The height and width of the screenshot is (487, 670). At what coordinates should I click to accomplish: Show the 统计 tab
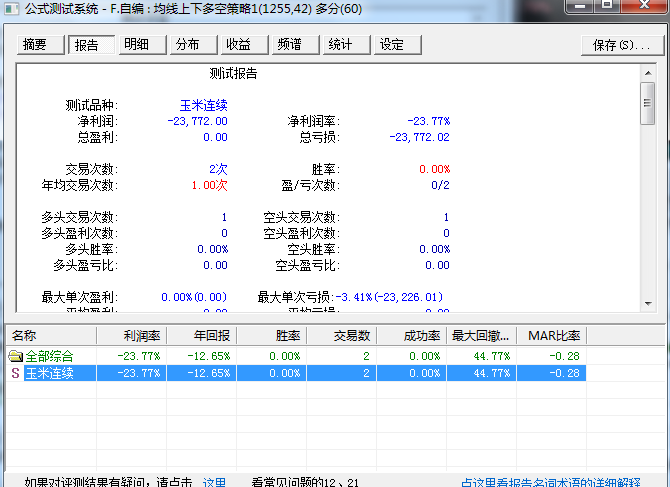pos(341,45)
